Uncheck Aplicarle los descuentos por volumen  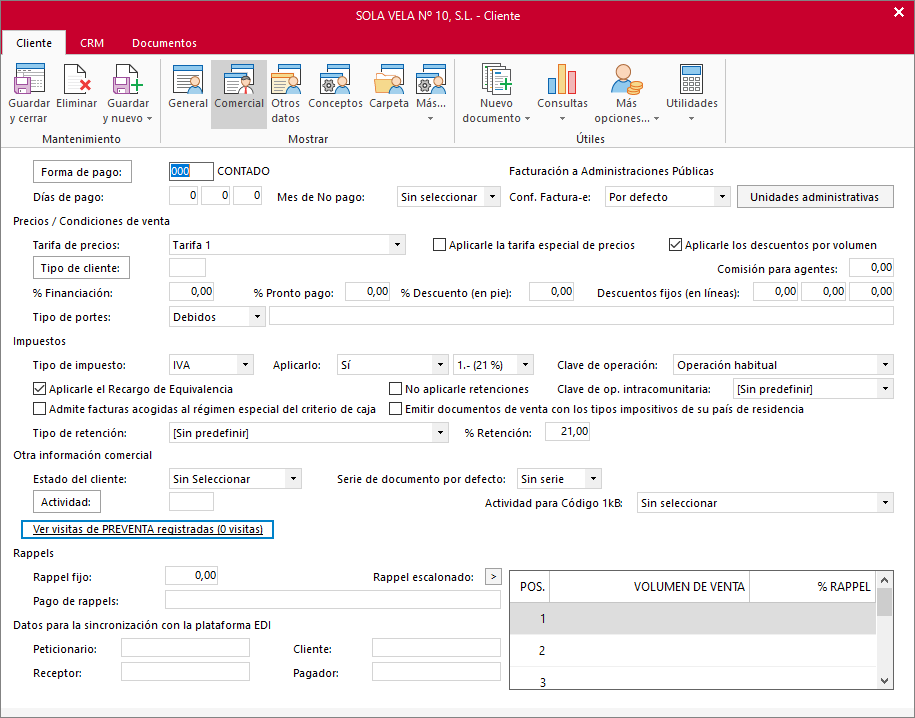click(x=675, y=245)
